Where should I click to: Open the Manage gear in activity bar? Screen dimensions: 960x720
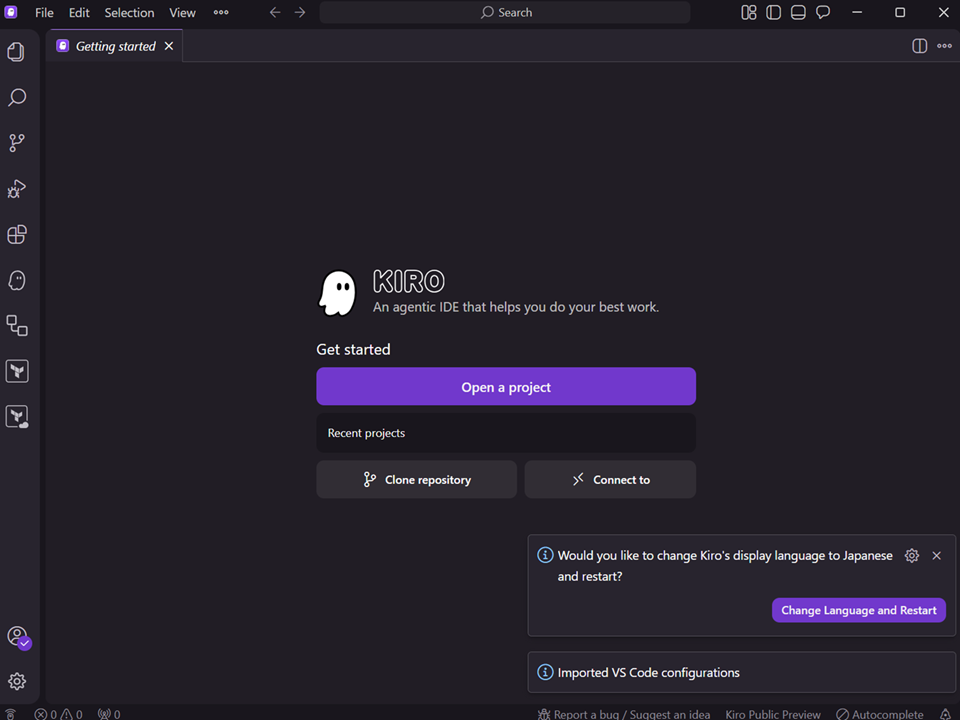[17, 681]
